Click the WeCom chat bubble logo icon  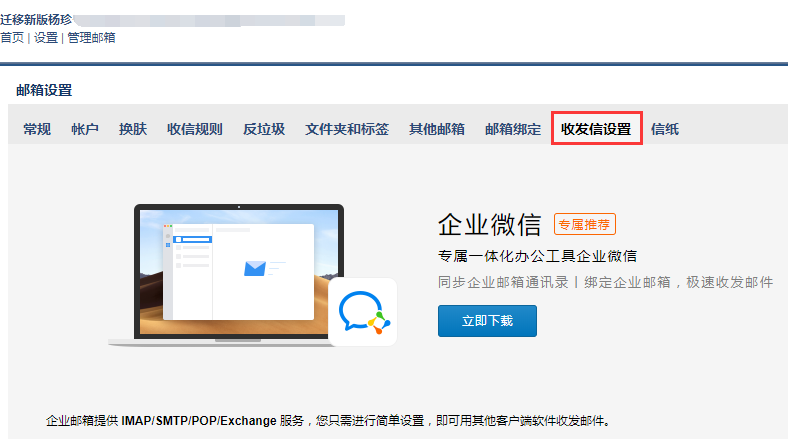point(363,311)
